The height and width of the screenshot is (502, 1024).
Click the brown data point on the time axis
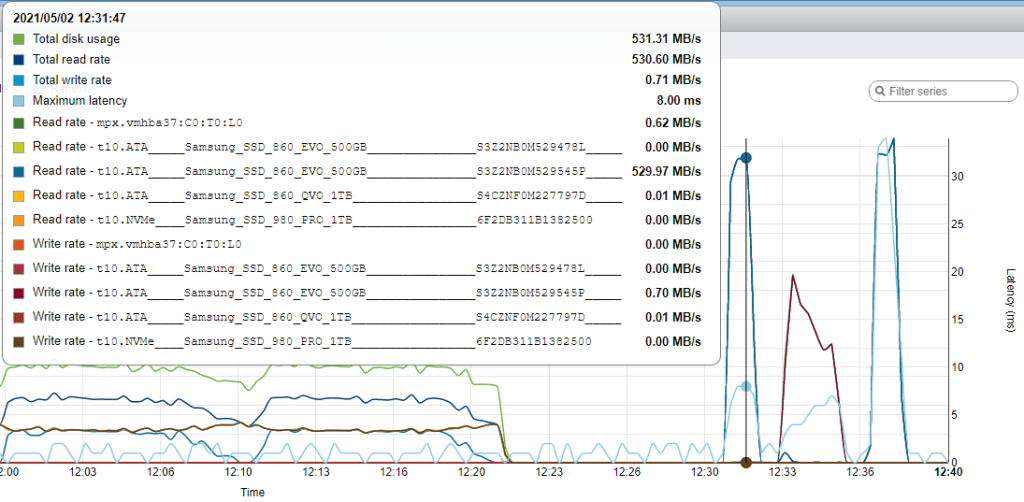pos(745,462)
